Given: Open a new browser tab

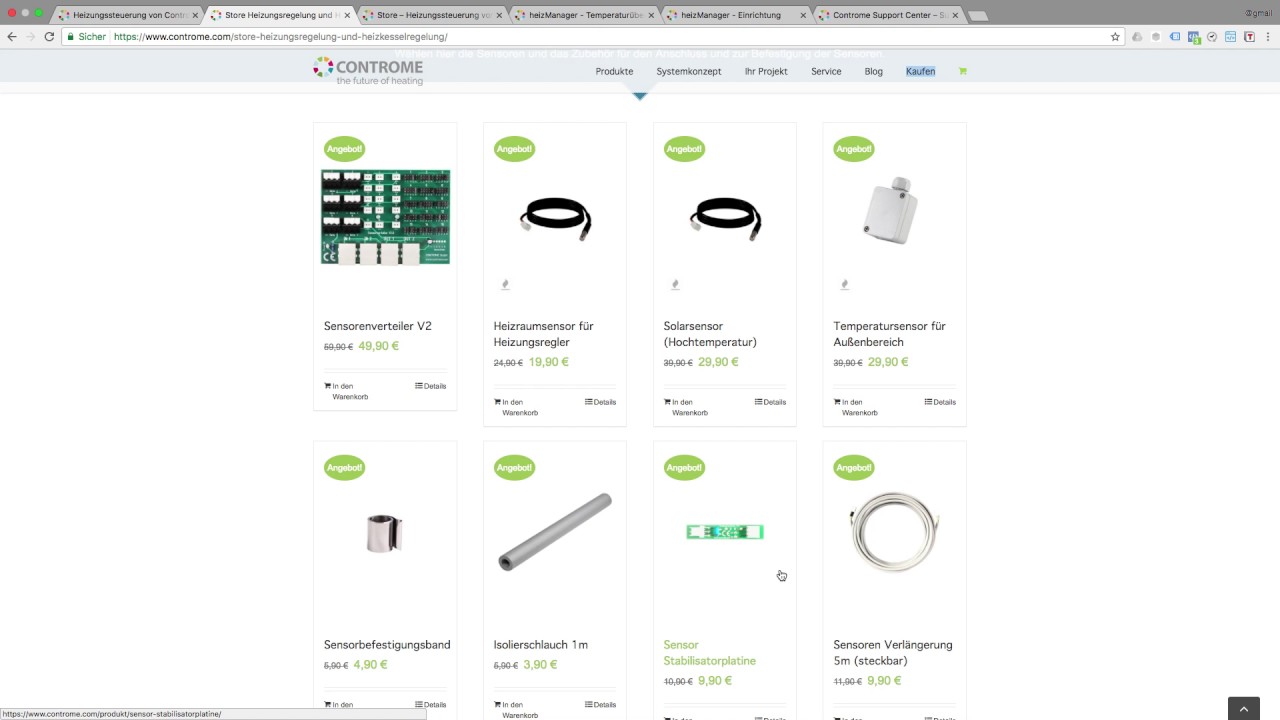Looking at the screenshot, I should pos(978,15).
